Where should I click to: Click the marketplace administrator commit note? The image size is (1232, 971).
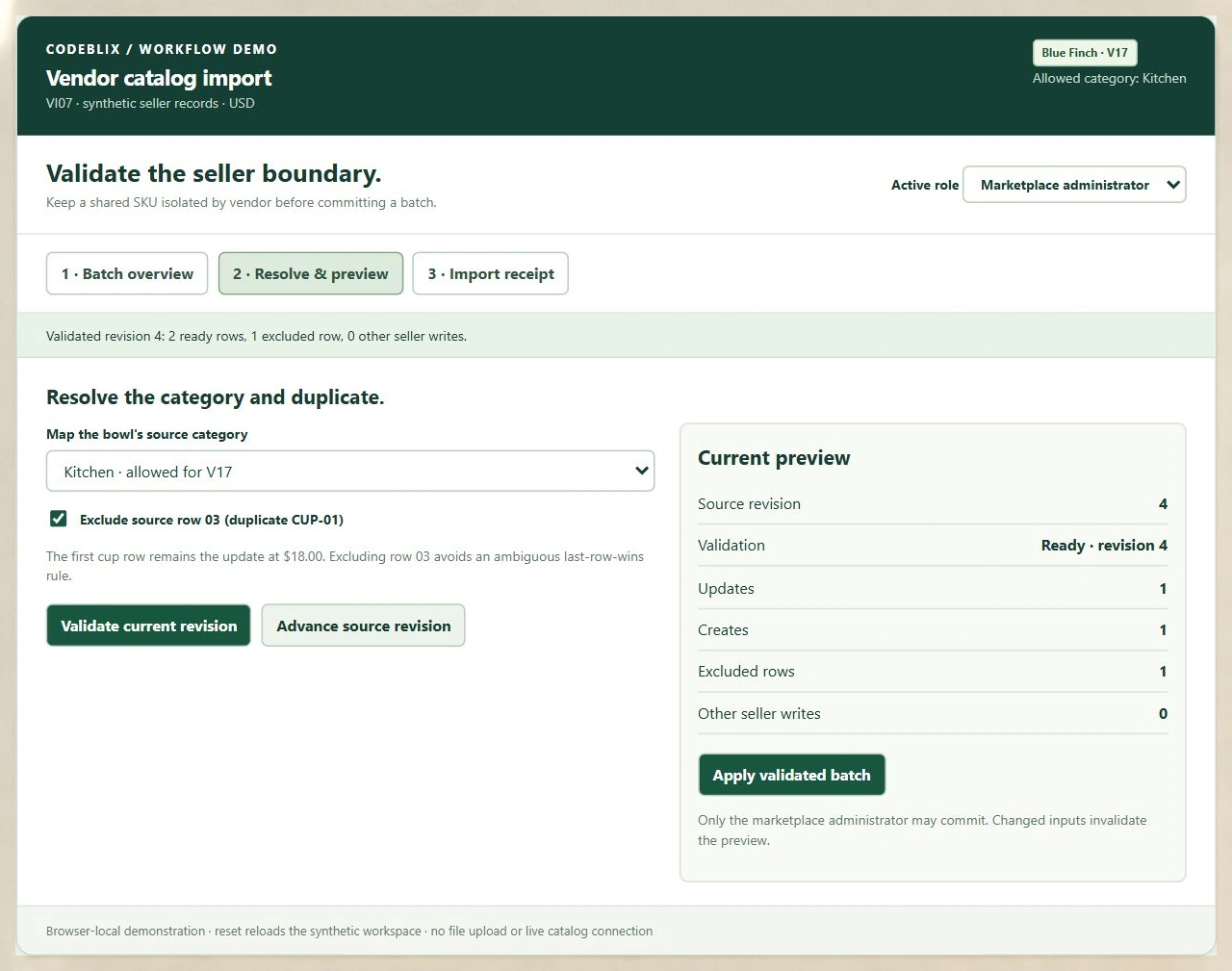click(x=922, y=830)
